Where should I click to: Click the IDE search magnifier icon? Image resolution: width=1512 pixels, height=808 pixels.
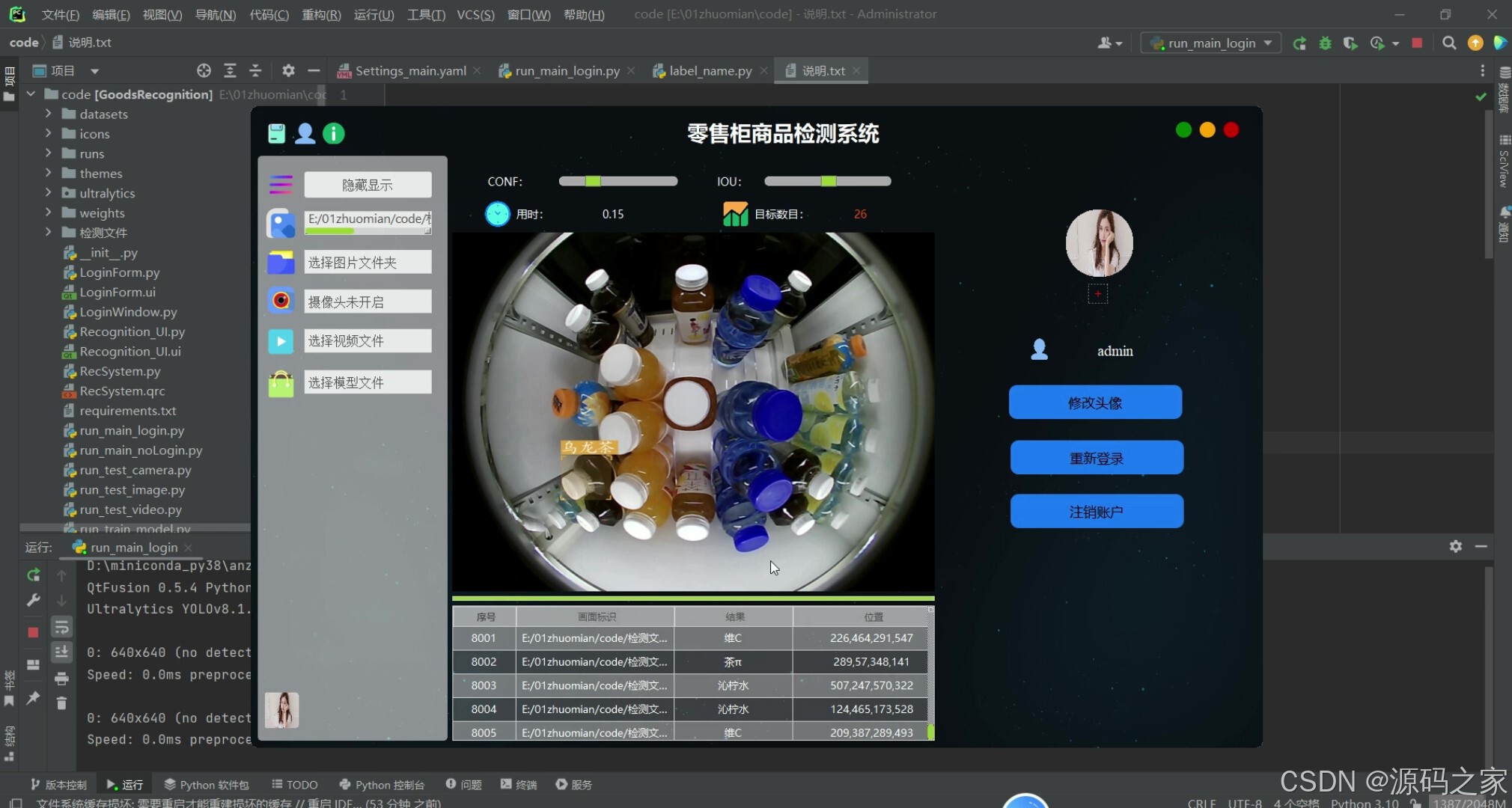point(1449,43)
